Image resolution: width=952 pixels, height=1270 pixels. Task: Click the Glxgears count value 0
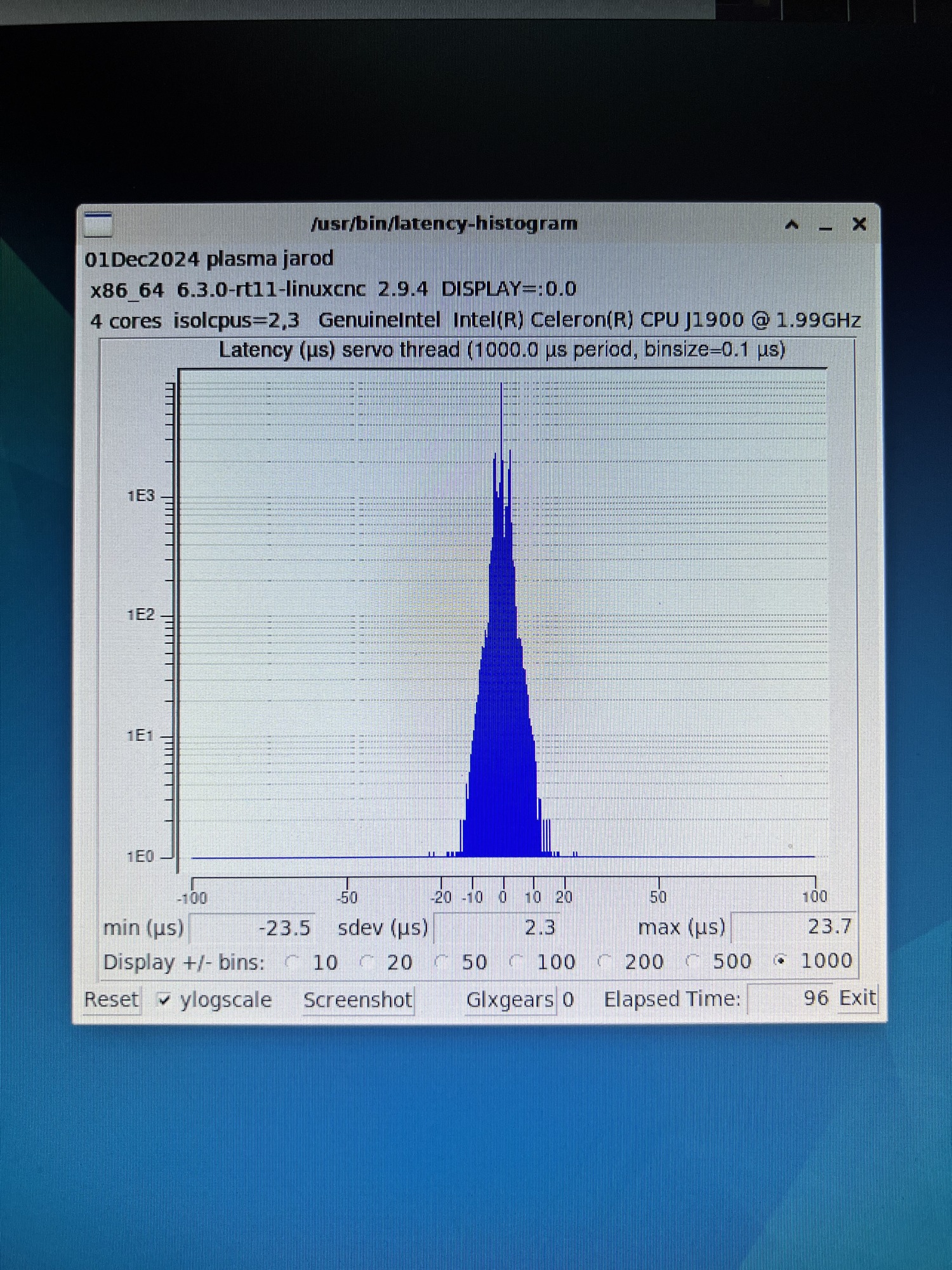coord(569,1000)
